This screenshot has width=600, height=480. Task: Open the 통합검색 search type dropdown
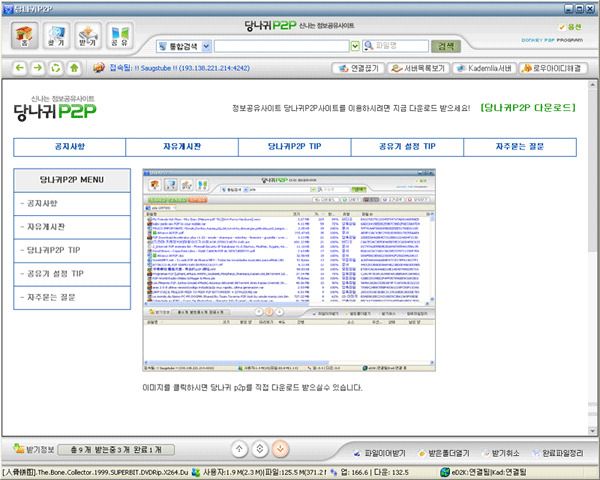tap(184, 46)
